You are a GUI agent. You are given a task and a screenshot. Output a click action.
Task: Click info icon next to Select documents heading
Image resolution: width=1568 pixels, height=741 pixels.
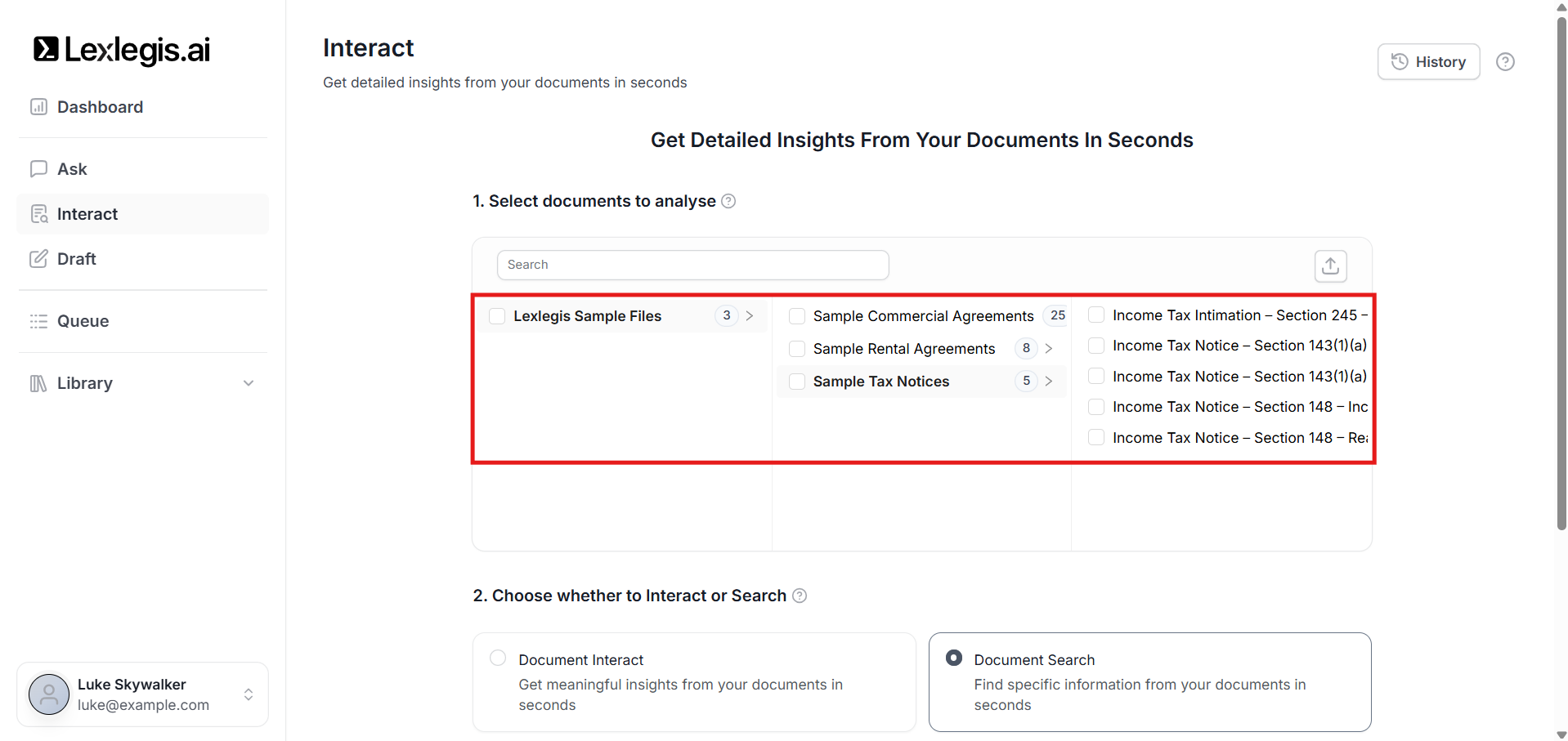click(728, 201)
